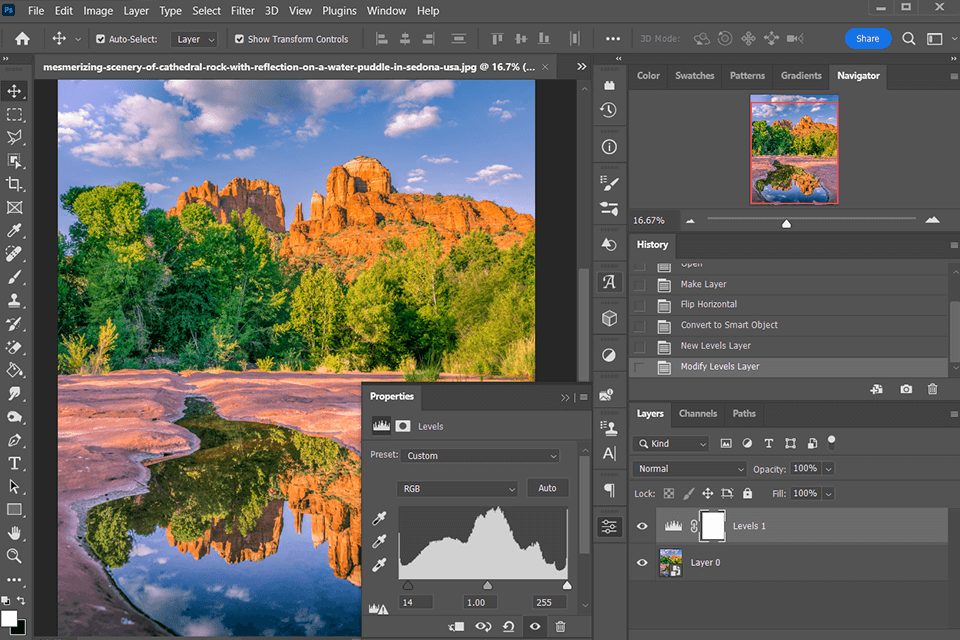
Task: Switch to the Swatches tab
Action: coord(694,76)
